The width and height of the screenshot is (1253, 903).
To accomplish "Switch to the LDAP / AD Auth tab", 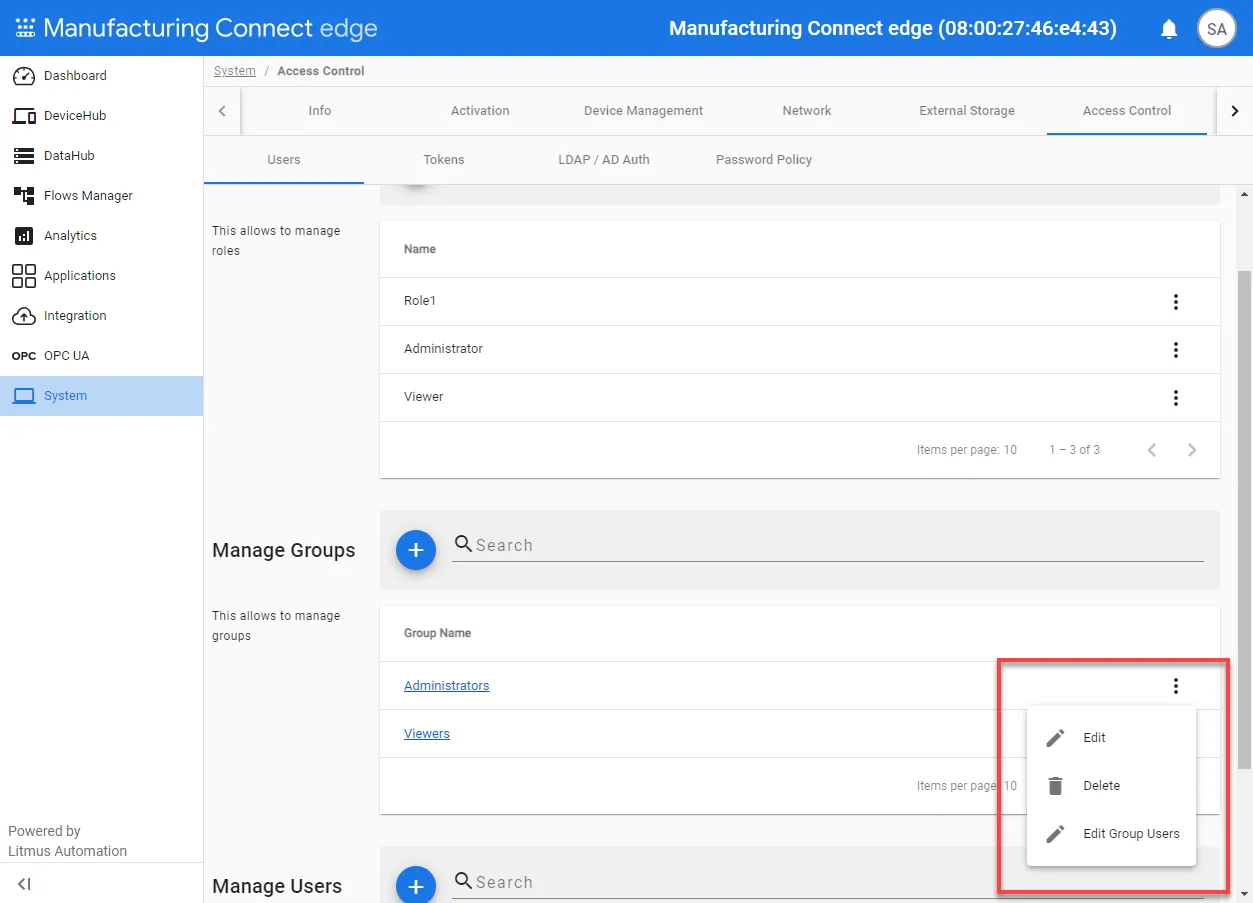I will tap(604, 160).
